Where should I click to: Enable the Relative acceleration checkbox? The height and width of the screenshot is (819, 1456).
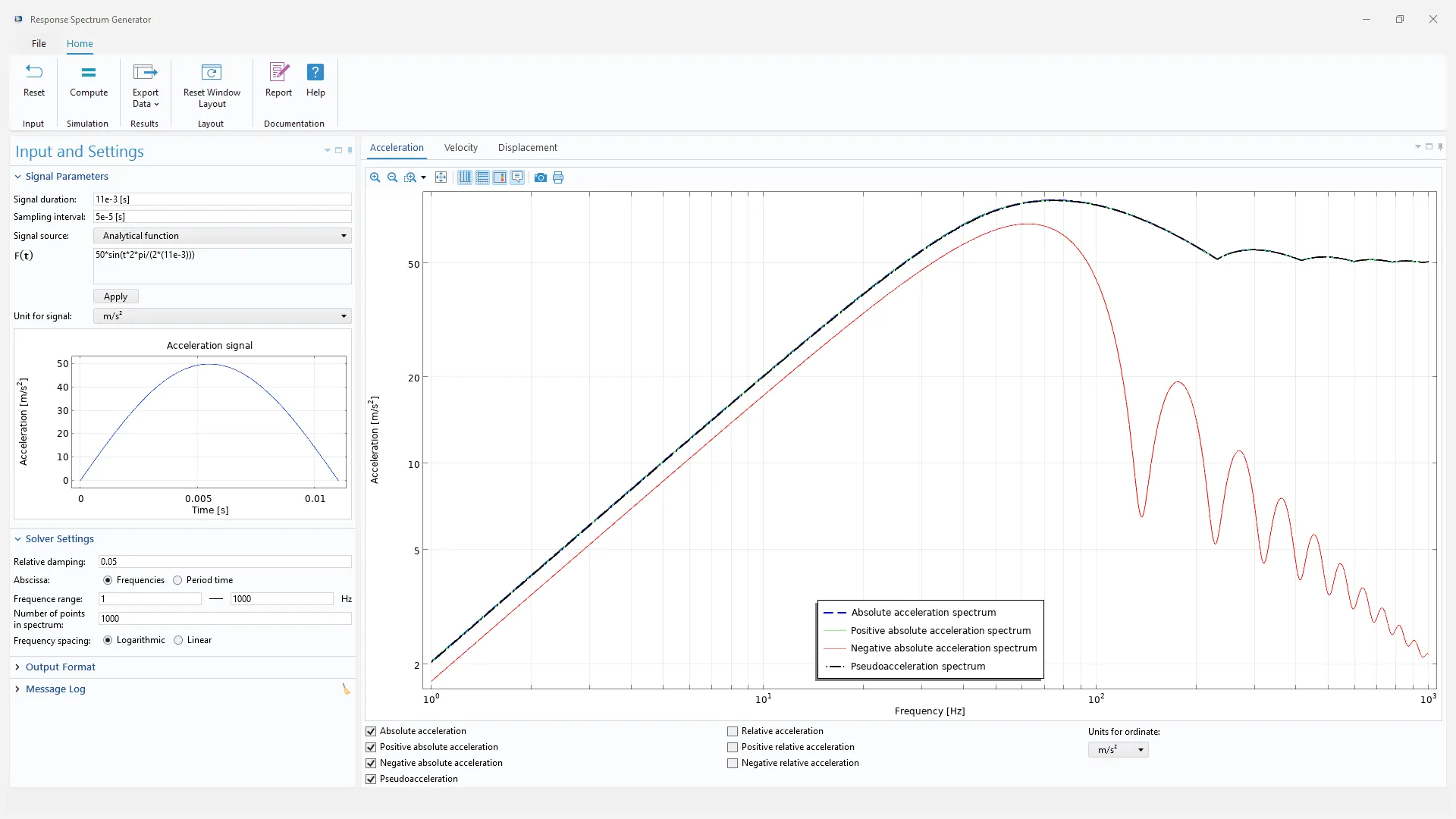click(733, 732)
